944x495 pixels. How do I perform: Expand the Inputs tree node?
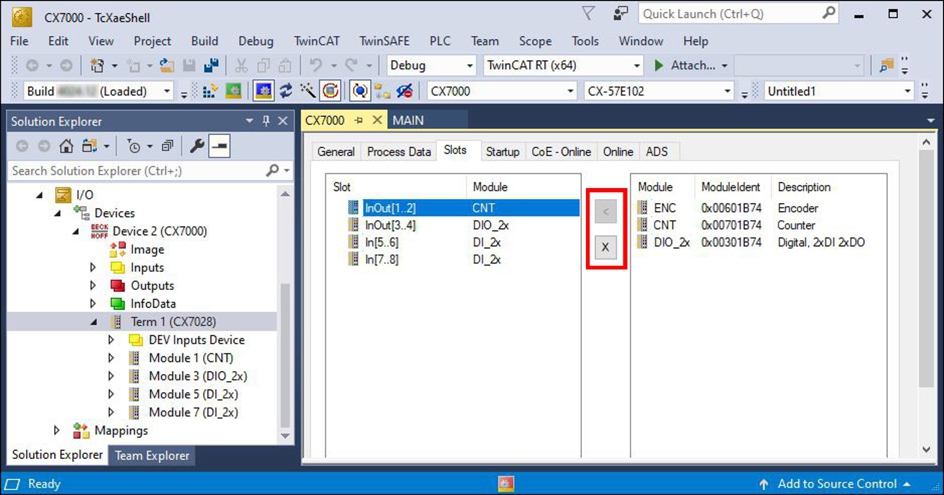(93, 267)
